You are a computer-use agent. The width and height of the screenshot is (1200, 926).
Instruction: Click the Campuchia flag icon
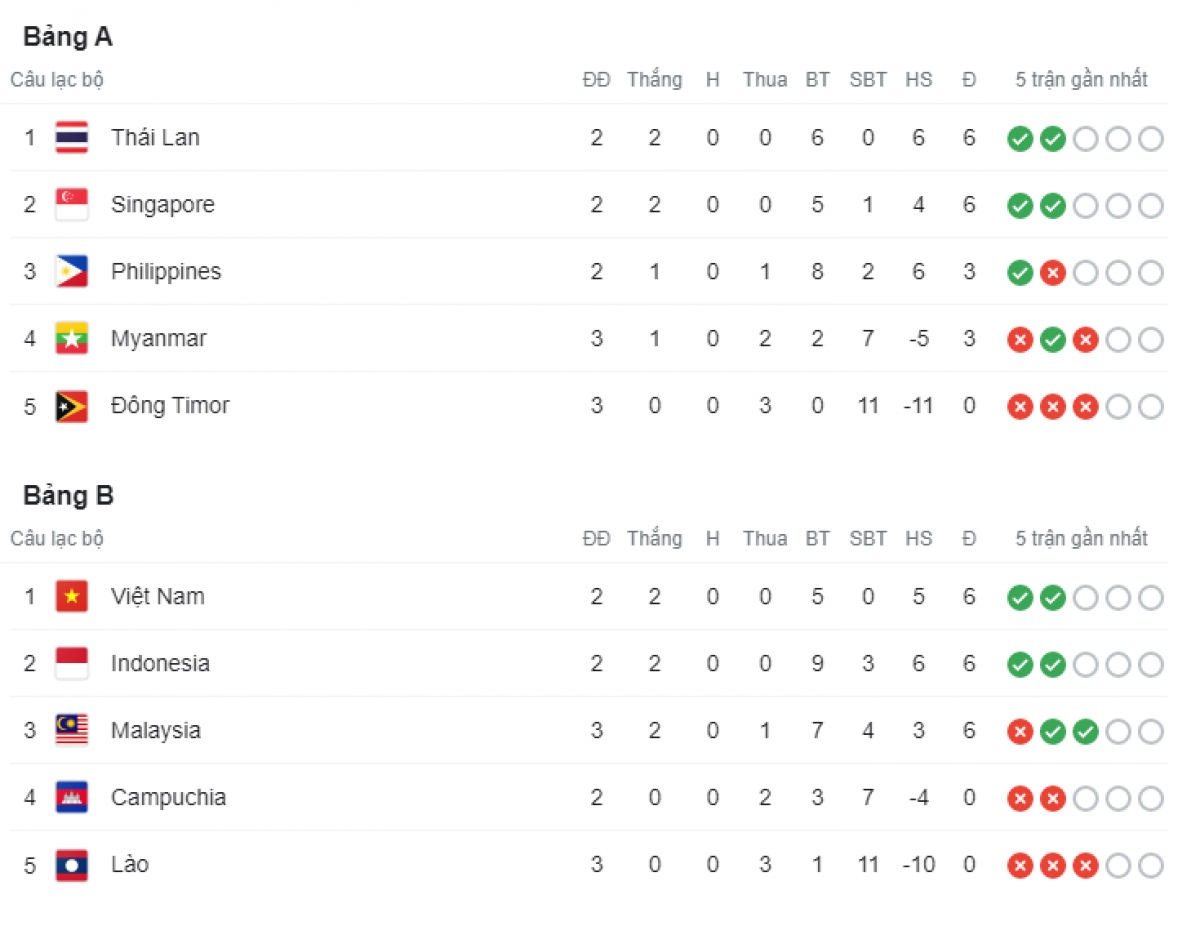pos(72,798)
